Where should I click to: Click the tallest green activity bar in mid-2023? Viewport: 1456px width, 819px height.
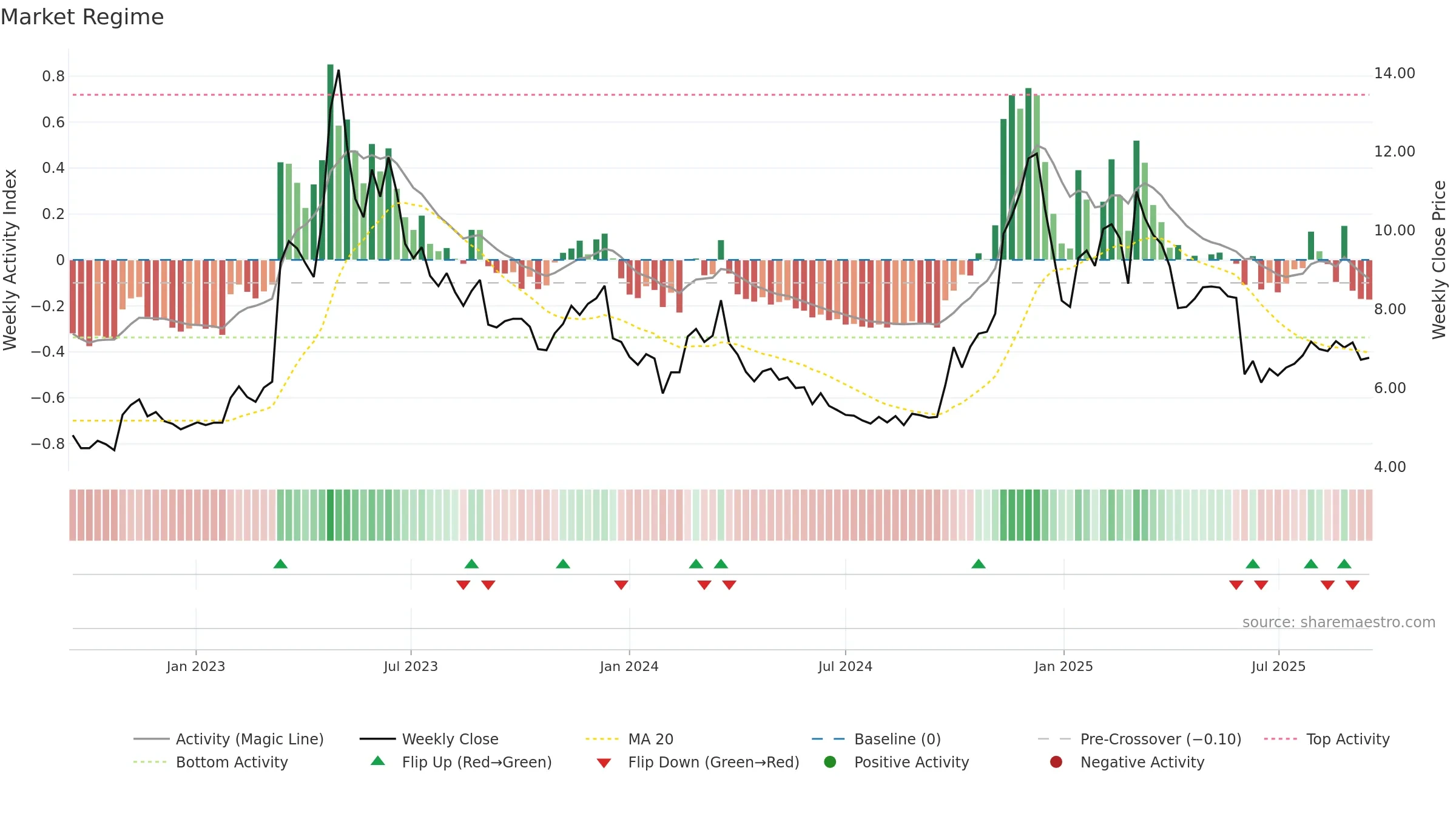pyautogui.click(x=331, y=161)
